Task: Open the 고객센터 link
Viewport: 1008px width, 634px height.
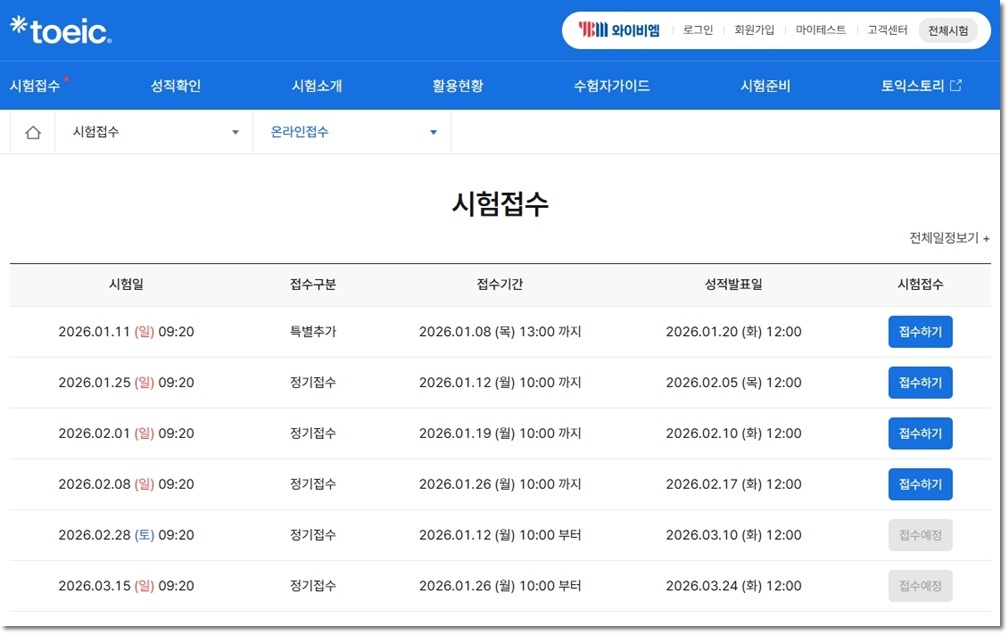Action: click(x=887, y=30)
